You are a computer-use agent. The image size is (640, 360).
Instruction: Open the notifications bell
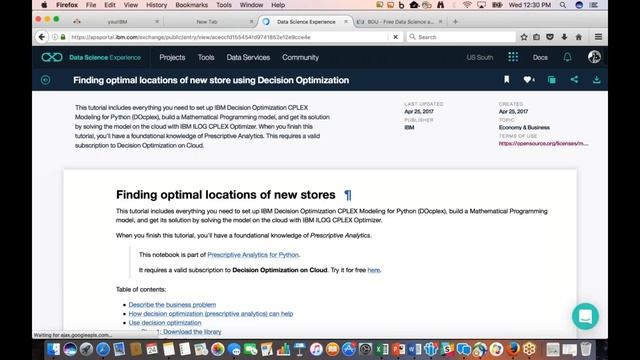pyautogui.click(x=567, y=57)
